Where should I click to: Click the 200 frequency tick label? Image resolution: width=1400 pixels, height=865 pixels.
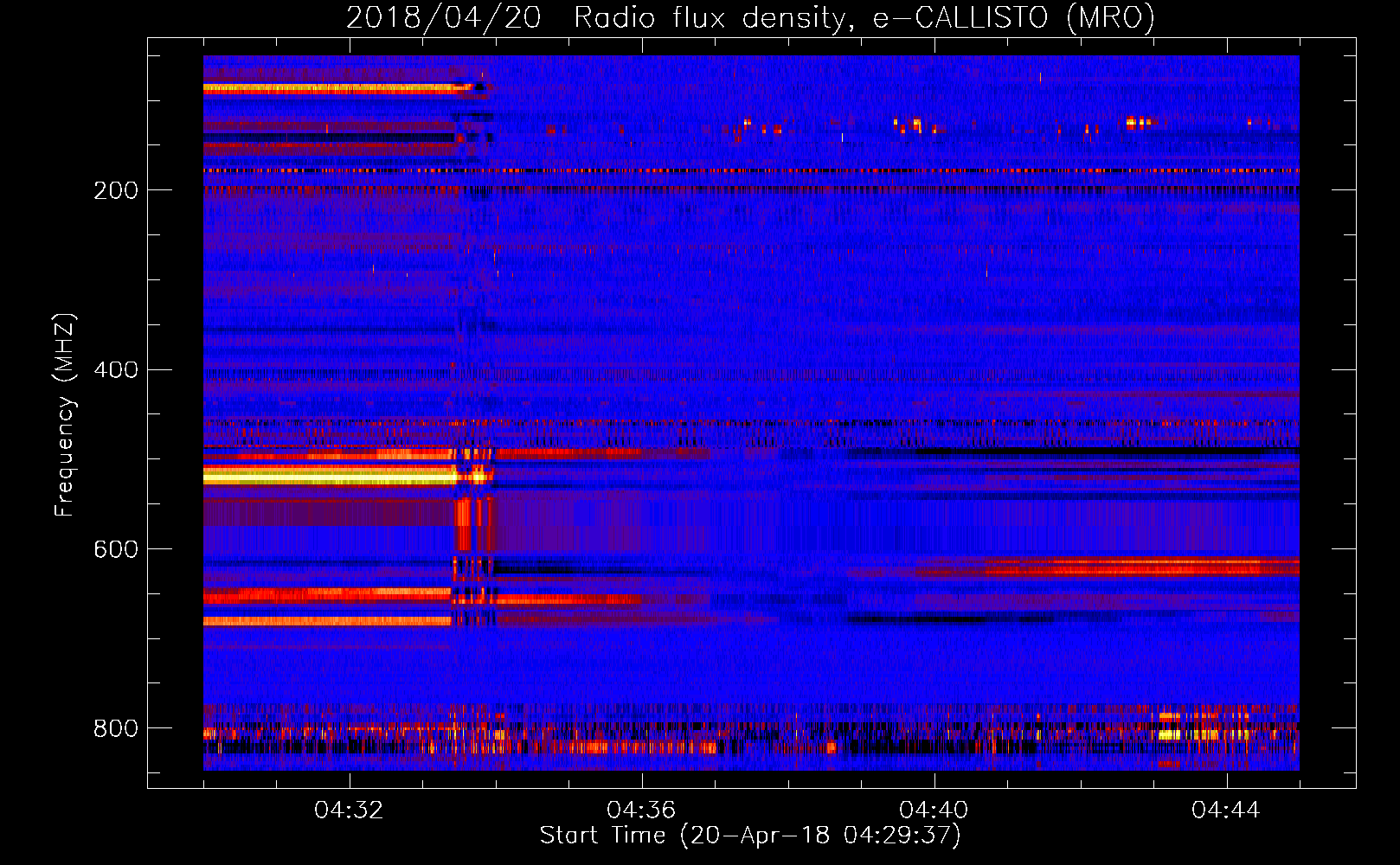(x=116, y=190)
